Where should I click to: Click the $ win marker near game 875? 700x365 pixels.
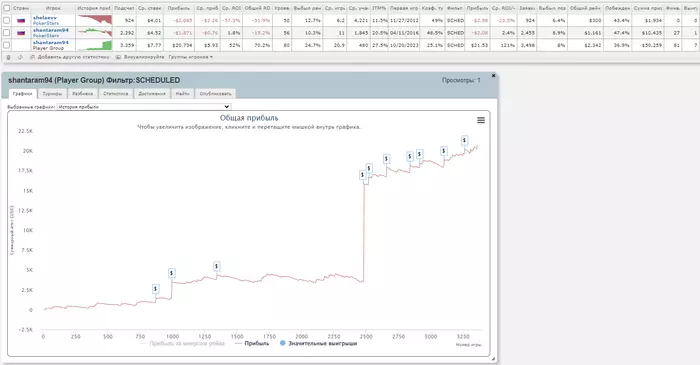pyautogui.click(x=155, y=289)
